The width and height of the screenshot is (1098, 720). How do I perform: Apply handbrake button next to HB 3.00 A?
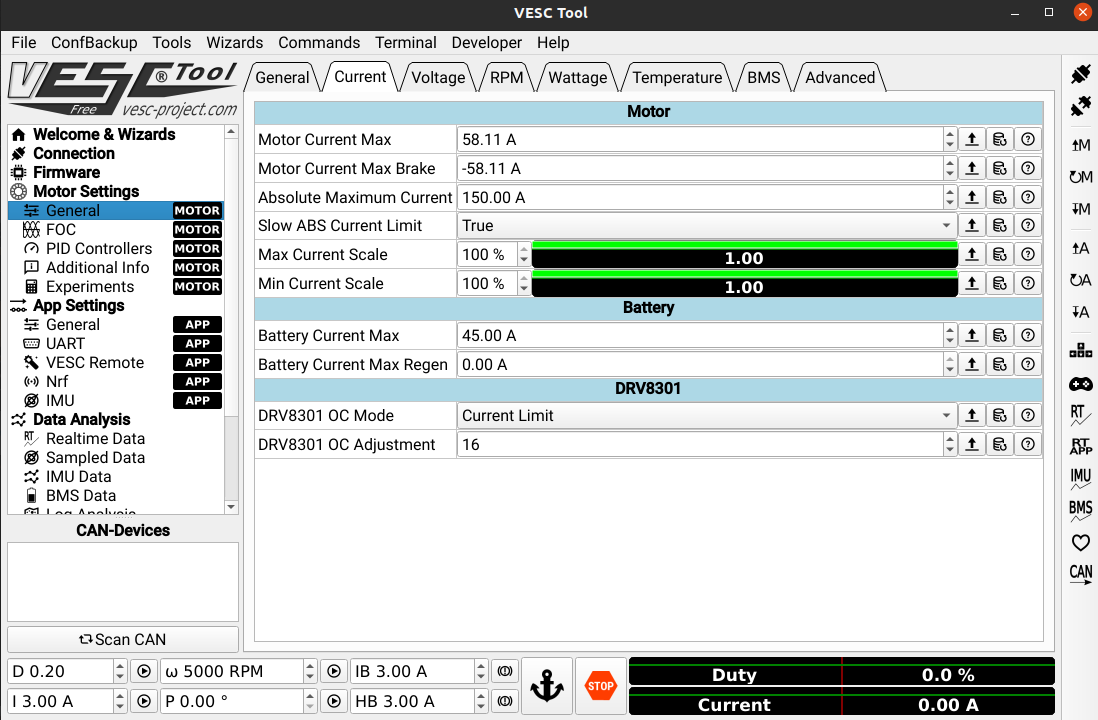(504, 700)
